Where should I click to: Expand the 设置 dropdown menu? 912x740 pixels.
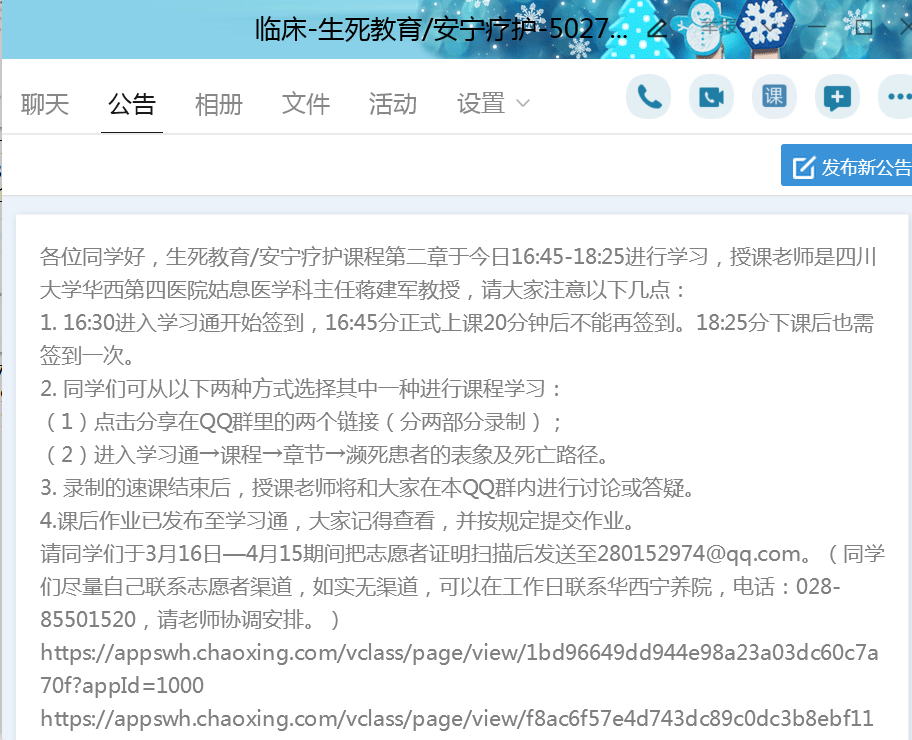(x=493, y=104)
